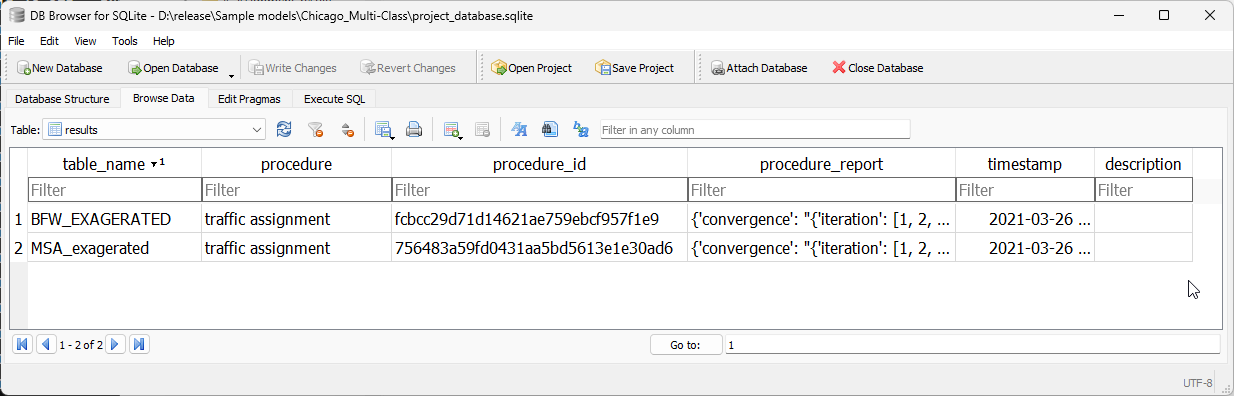Open the Tools menu

pos(125,41)
